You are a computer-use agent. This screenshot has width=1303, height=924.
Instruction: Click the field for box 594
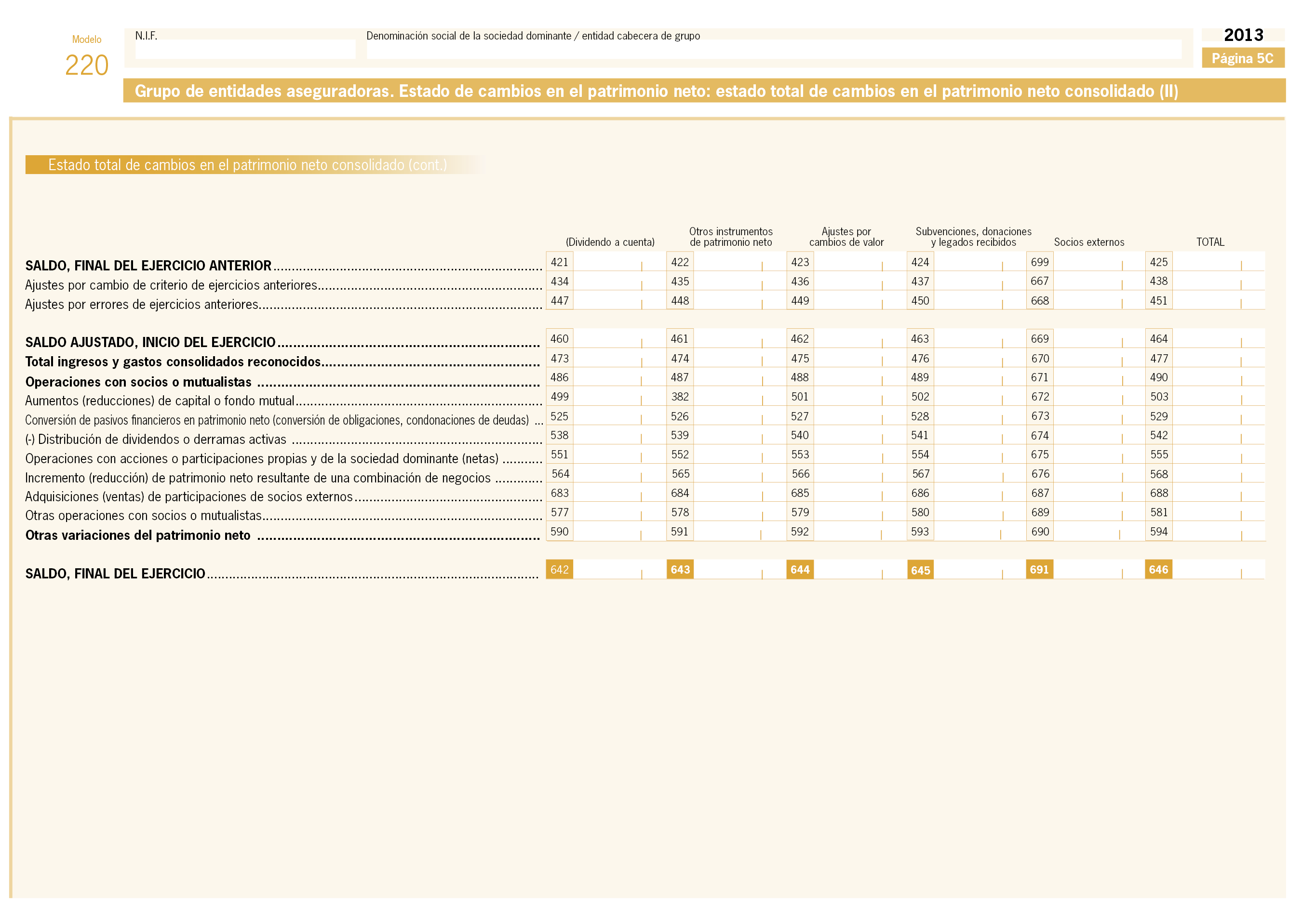(x=1218, y=532)
